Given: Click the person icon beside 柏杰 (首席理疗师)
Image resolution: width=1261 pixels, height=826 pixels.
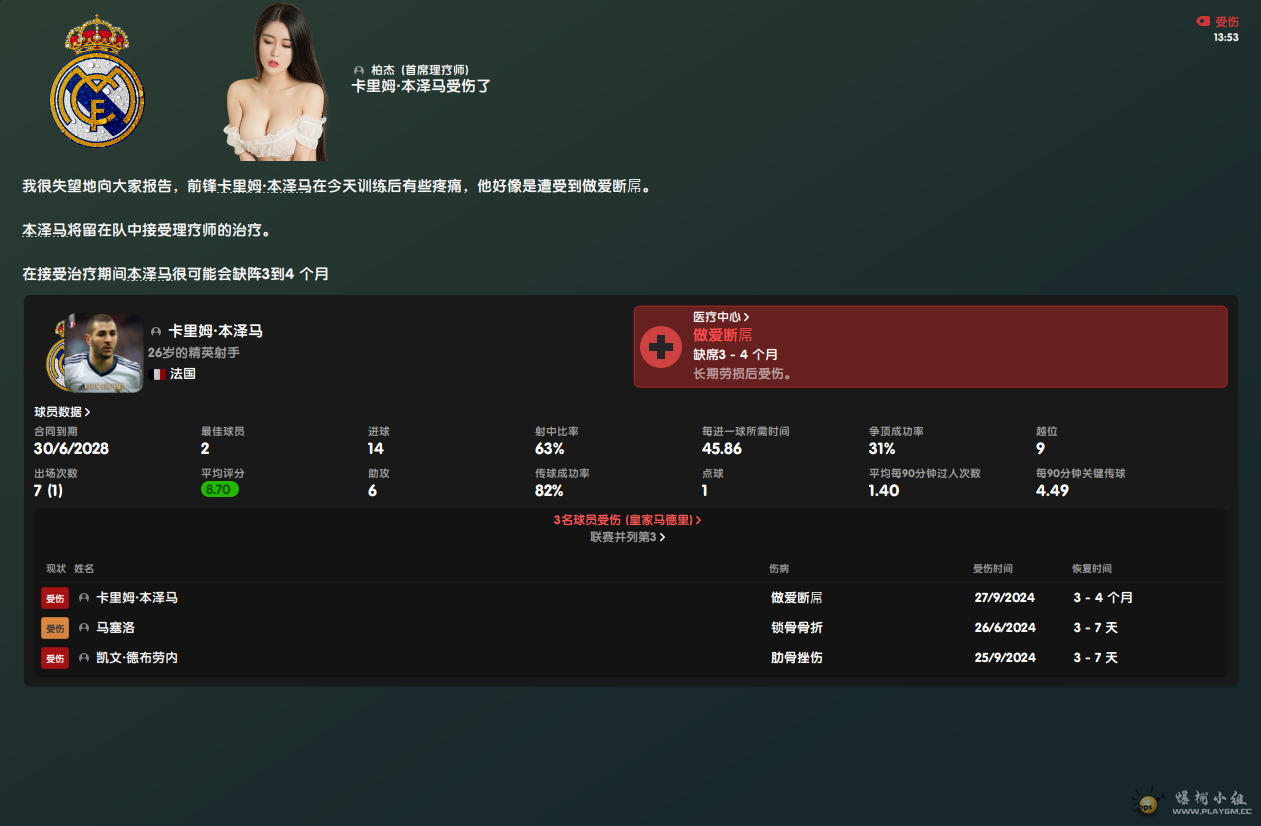Looking at the screenshot, I should pos(359,71).
